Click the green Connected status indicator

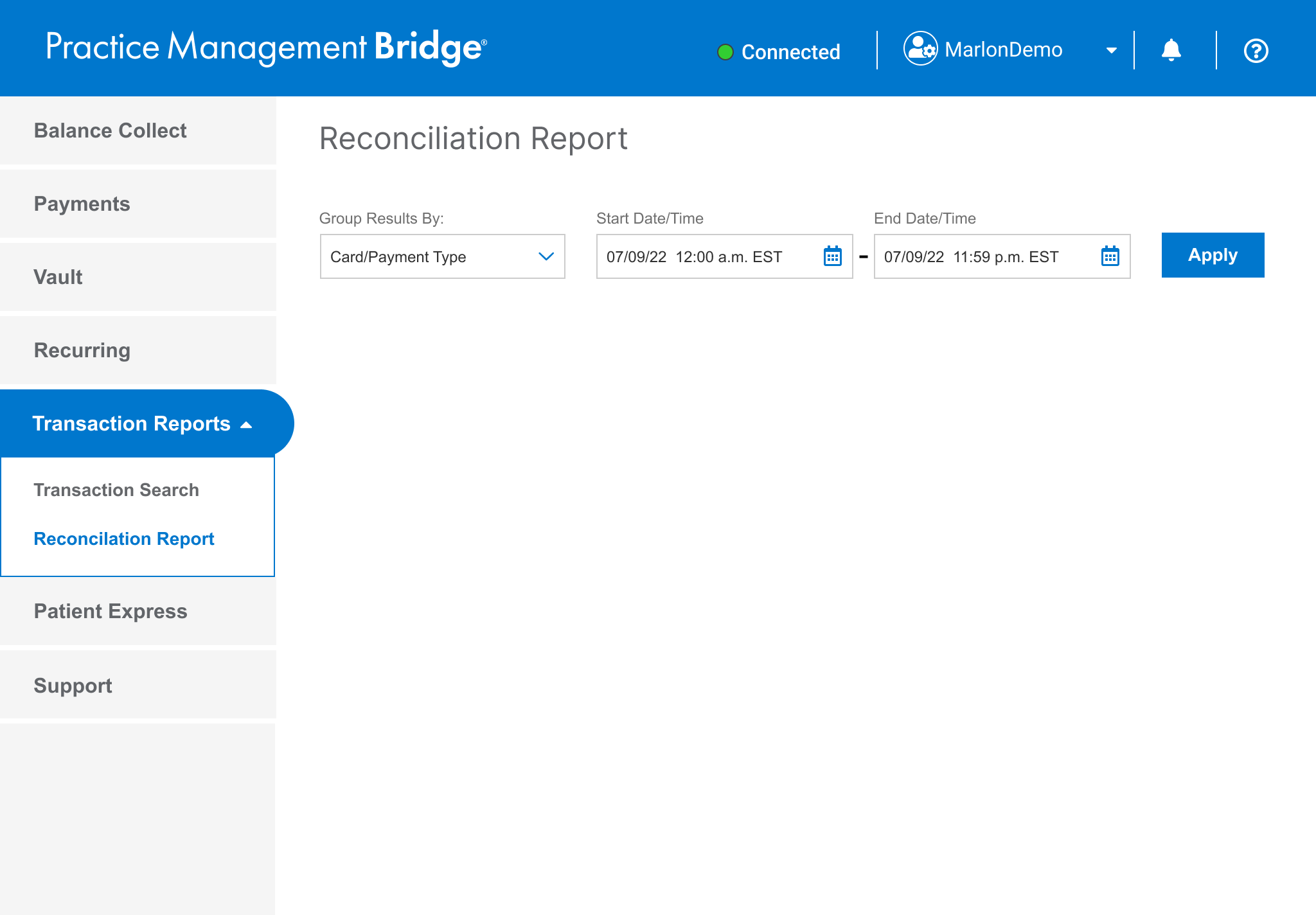(x=725, y=52)
